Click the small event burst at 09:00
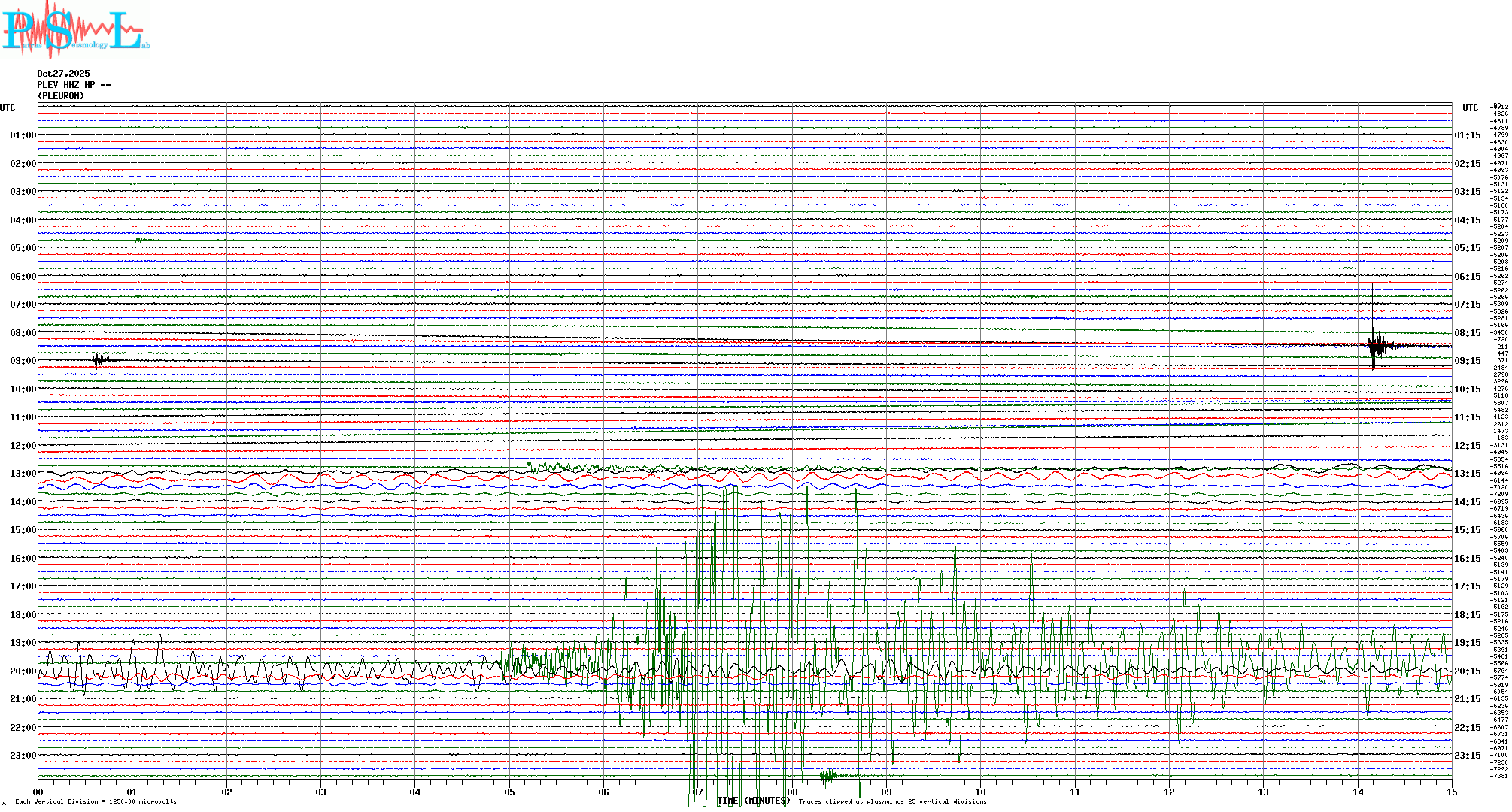The width and height of the screenshot is (1512, 812). coord(100,359)
